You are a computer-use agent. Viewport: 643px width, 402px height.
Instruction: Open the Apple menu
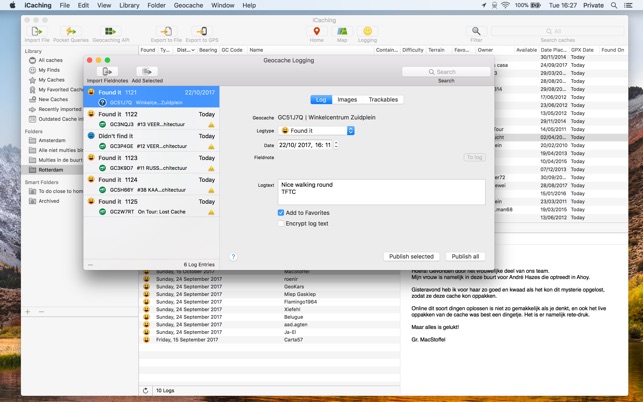tap(12, 5)
